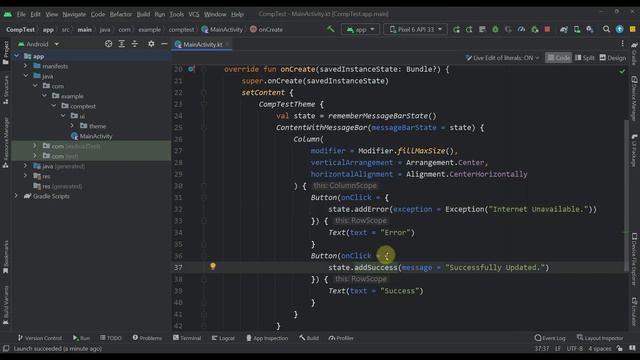640x360 pixels.
Task: Open the Version Control tool window
Action: [40, 338]
